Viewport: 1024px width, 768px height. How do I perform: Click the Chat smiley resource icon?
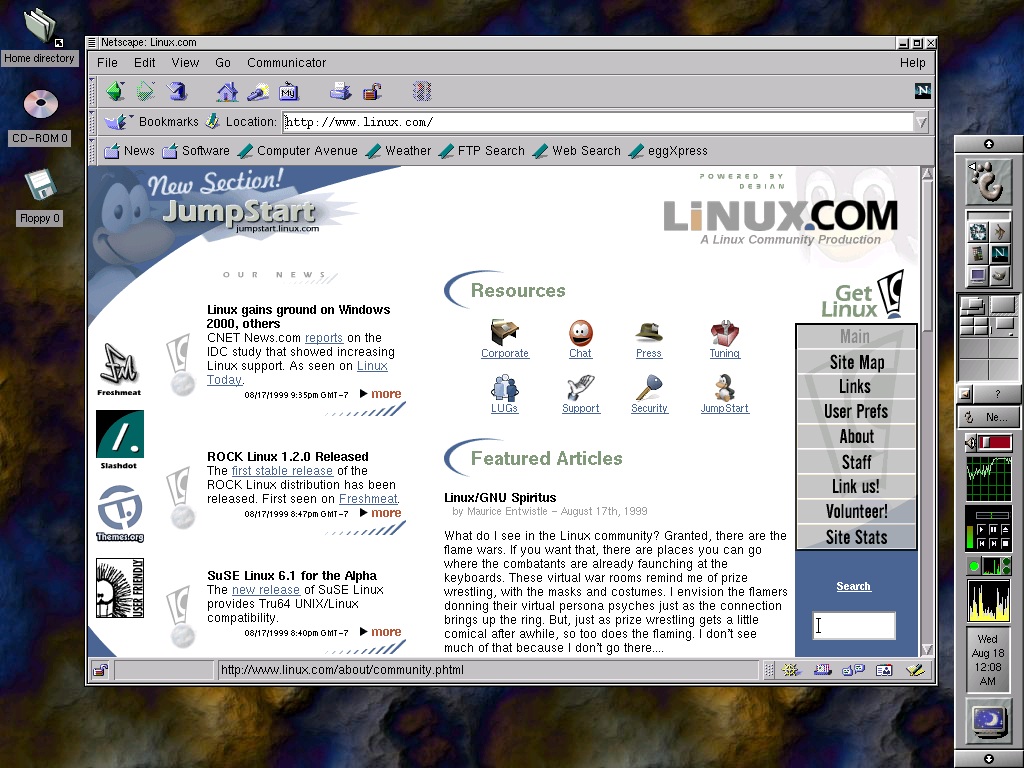tap(580, 333)
